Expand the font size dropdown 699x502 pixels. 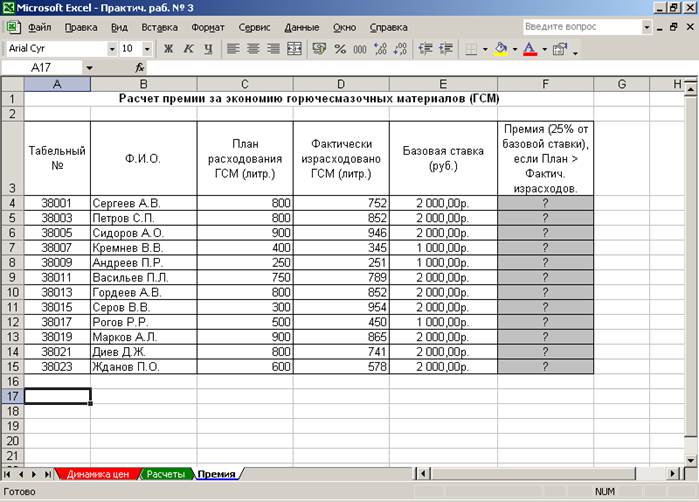(x=148, y=48)
